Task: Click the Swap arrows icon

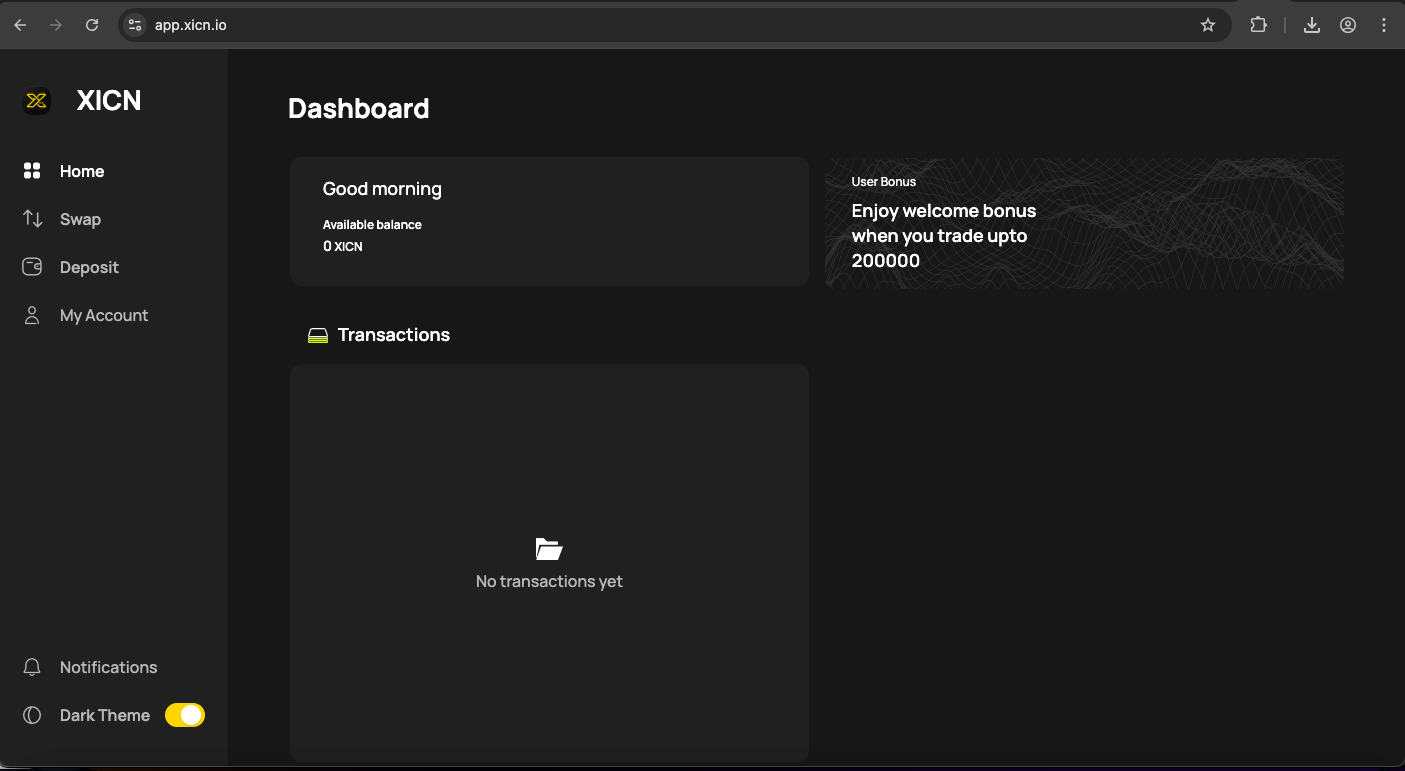Action: [32, 219]
